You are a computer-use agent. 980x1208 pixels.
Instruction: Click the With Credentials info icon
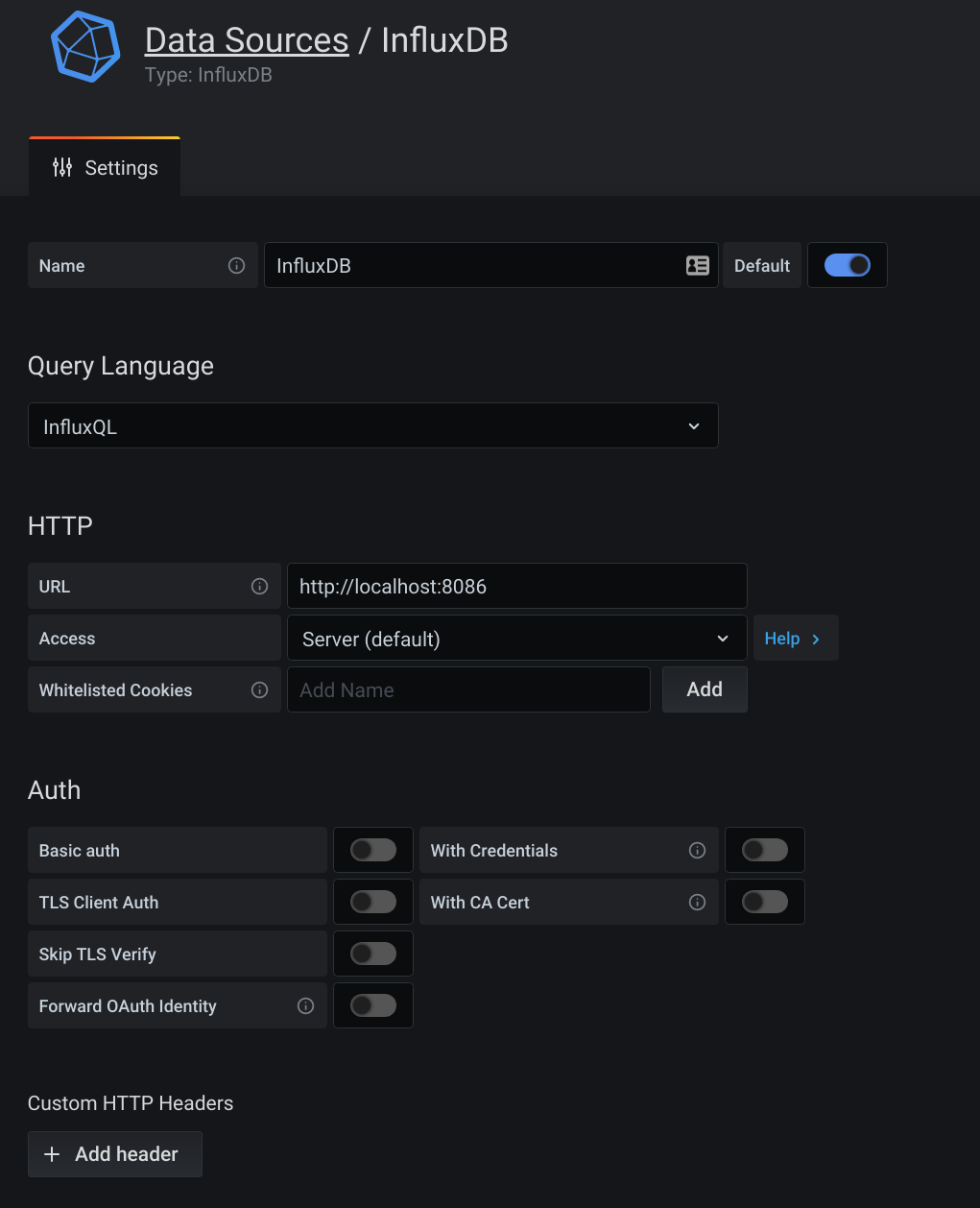click(697, 850)
